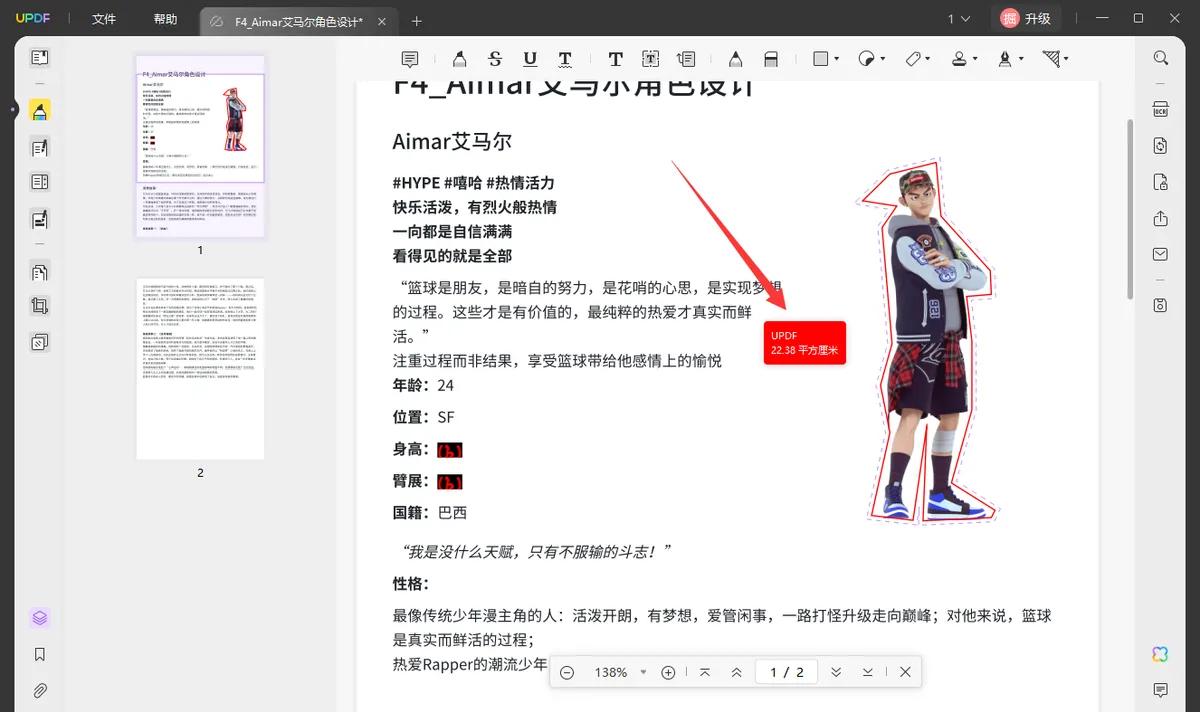This screenshot has width=1200, height=712.
Task: Open Protect PDF with password icon
Action: click(1161, 182)
